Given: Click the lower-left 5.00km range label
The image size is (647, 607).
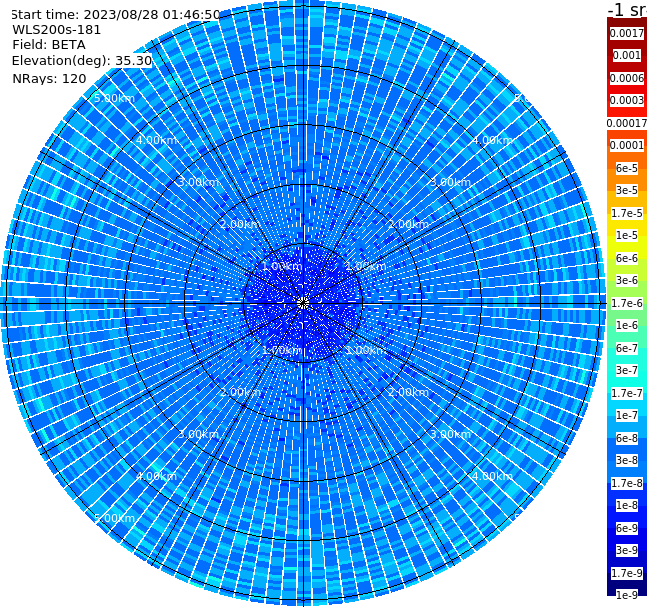Looking at the screenshot, I should click(x=114, y=518).
